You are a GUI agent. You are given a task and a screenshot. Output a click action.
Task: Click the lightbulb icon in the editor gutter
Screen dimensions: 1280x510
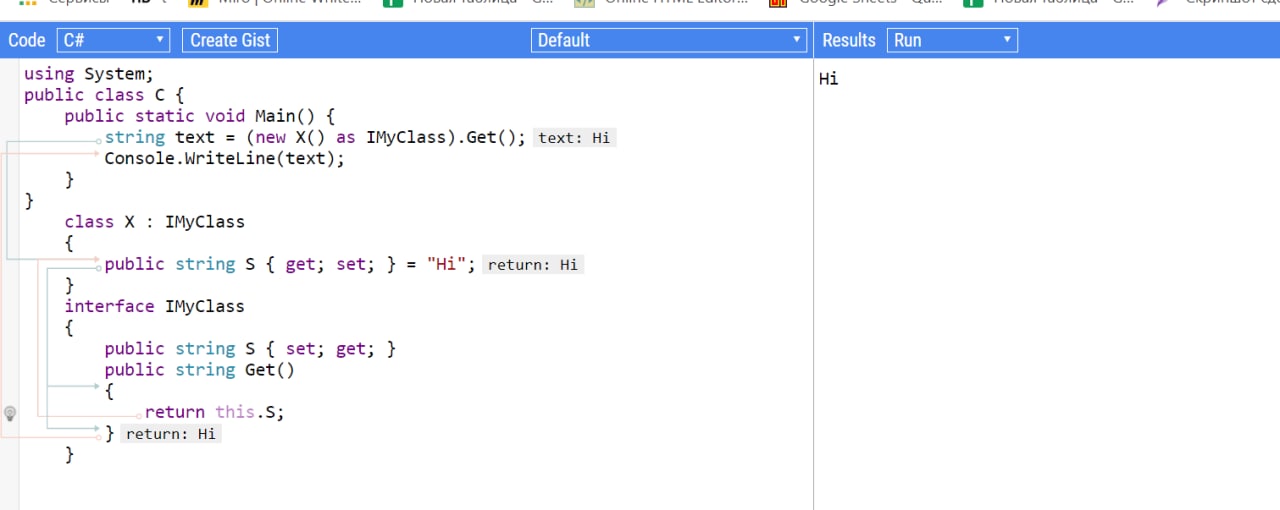coord(10,412)
